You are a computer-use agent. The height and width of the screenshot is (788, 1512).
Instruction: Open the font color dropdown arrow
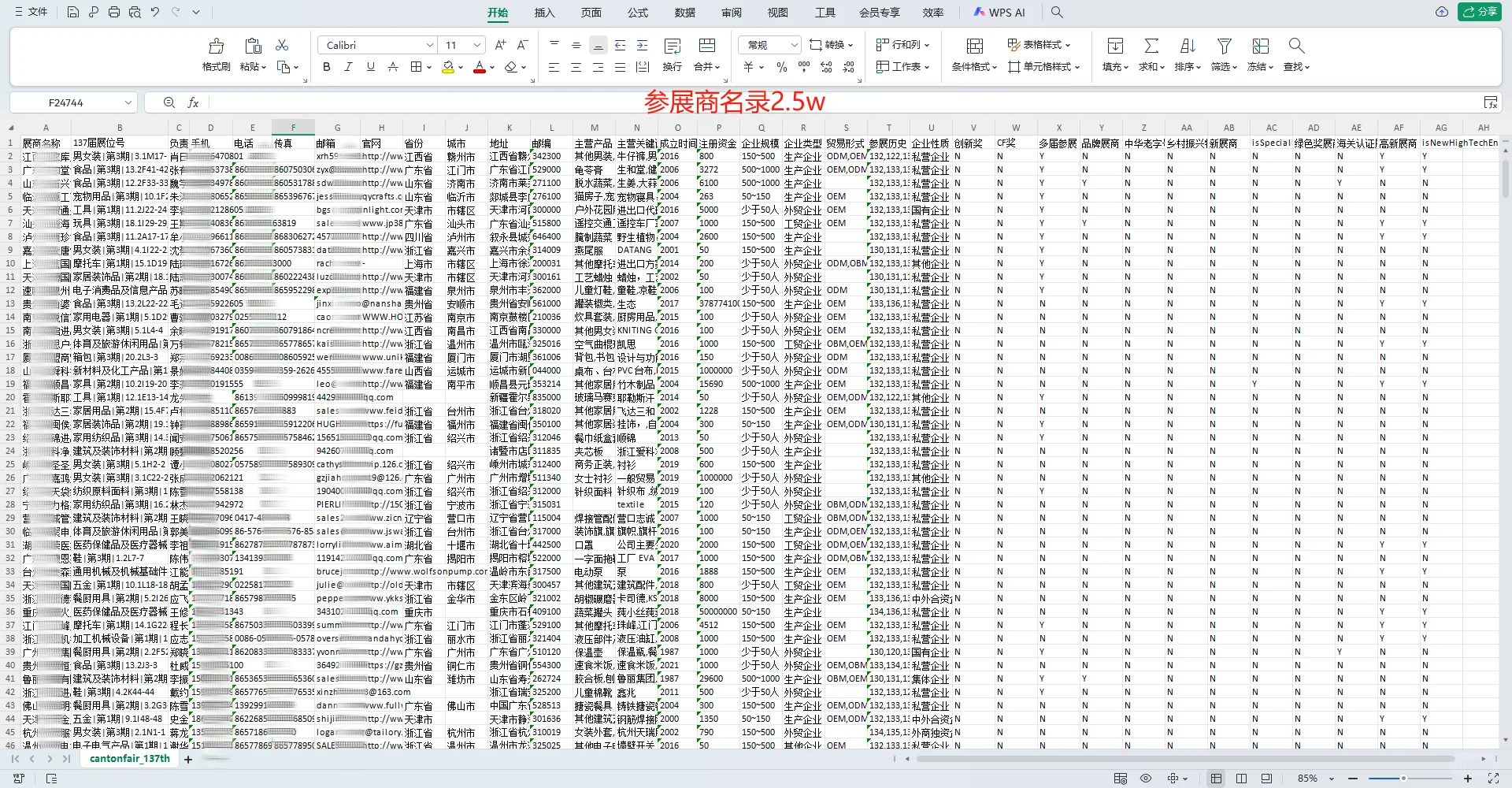tap(492, 67)
